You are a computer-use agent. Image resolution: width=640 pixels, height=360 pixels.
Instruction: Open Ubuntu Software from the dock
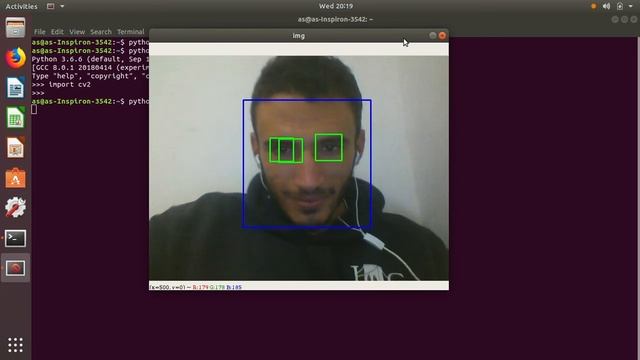tap(15, 178)
